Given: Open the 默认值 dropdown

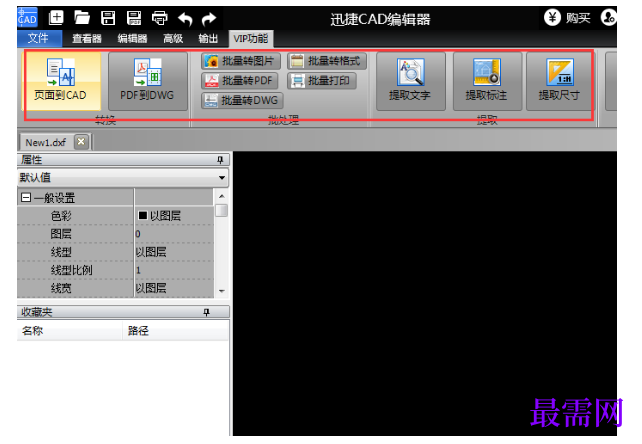Looking at the screenshot, I should pos(222,178).
